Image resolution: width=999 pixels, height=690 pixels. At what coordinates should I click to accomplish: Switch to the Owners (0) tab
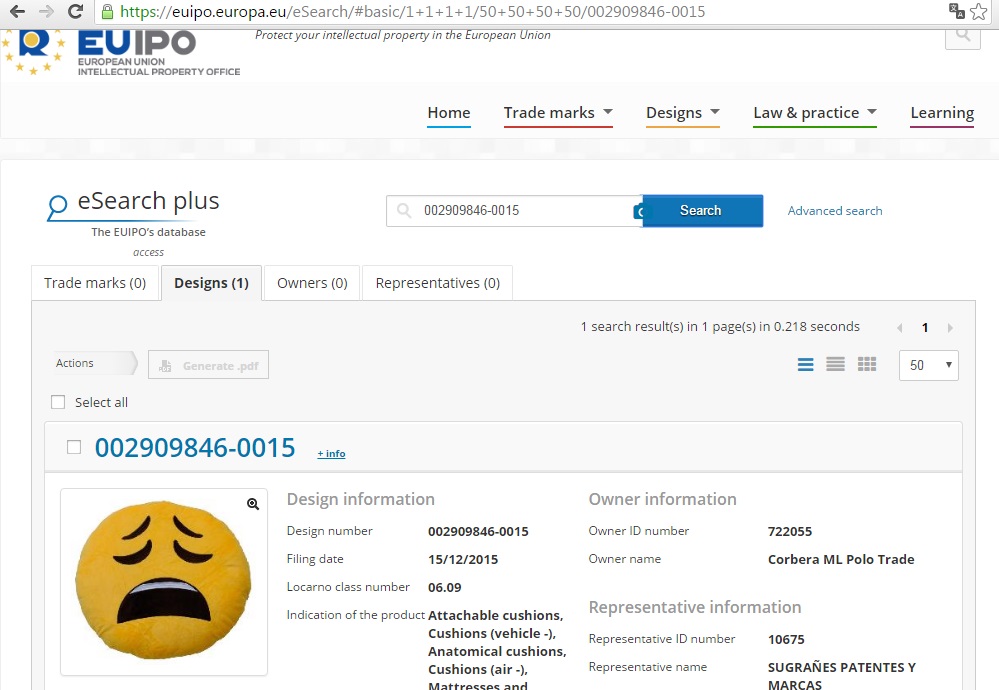312,283
